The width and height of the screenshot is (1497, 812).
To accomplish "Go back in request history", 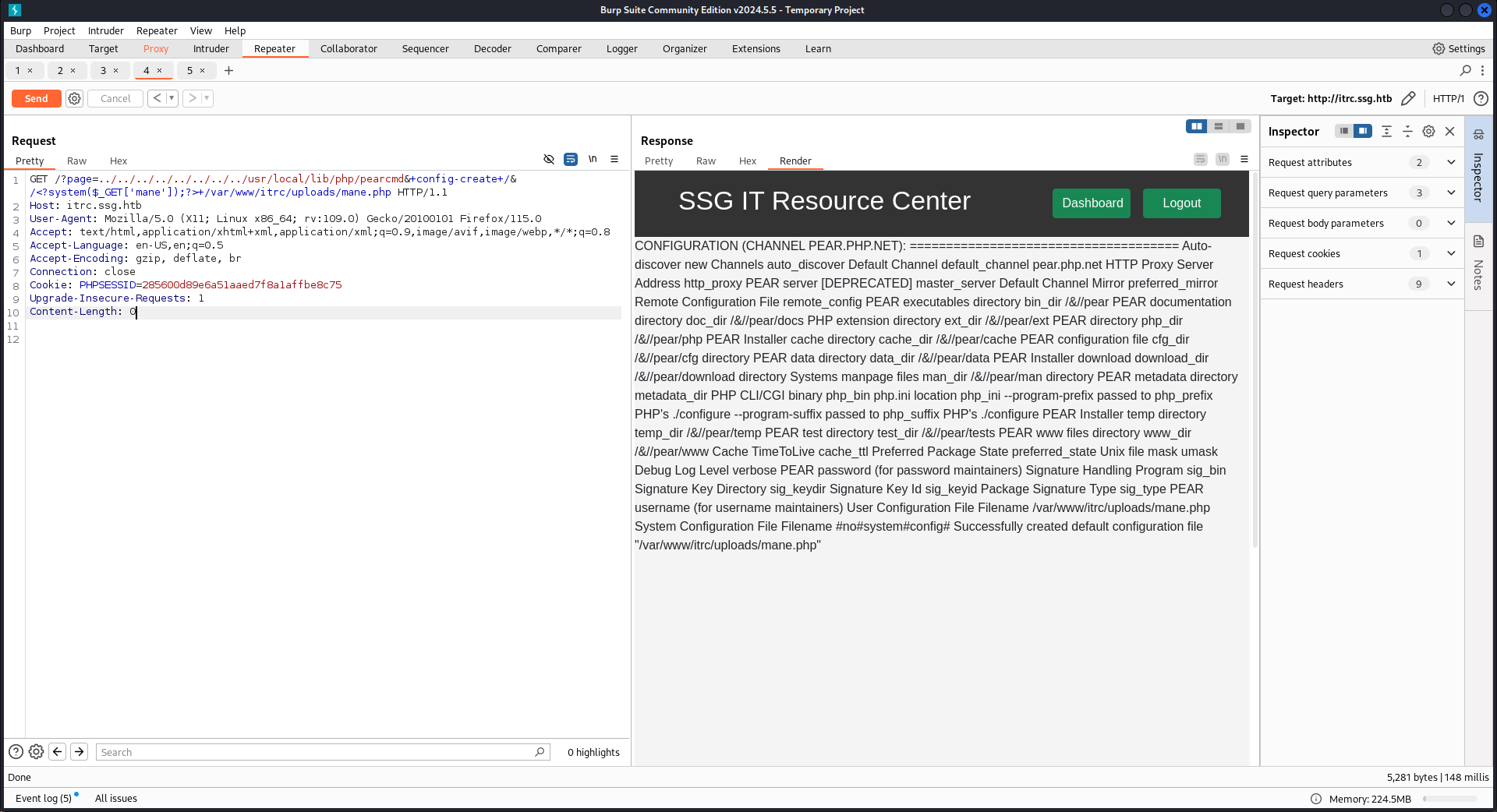I will click(x=157, y=98).
